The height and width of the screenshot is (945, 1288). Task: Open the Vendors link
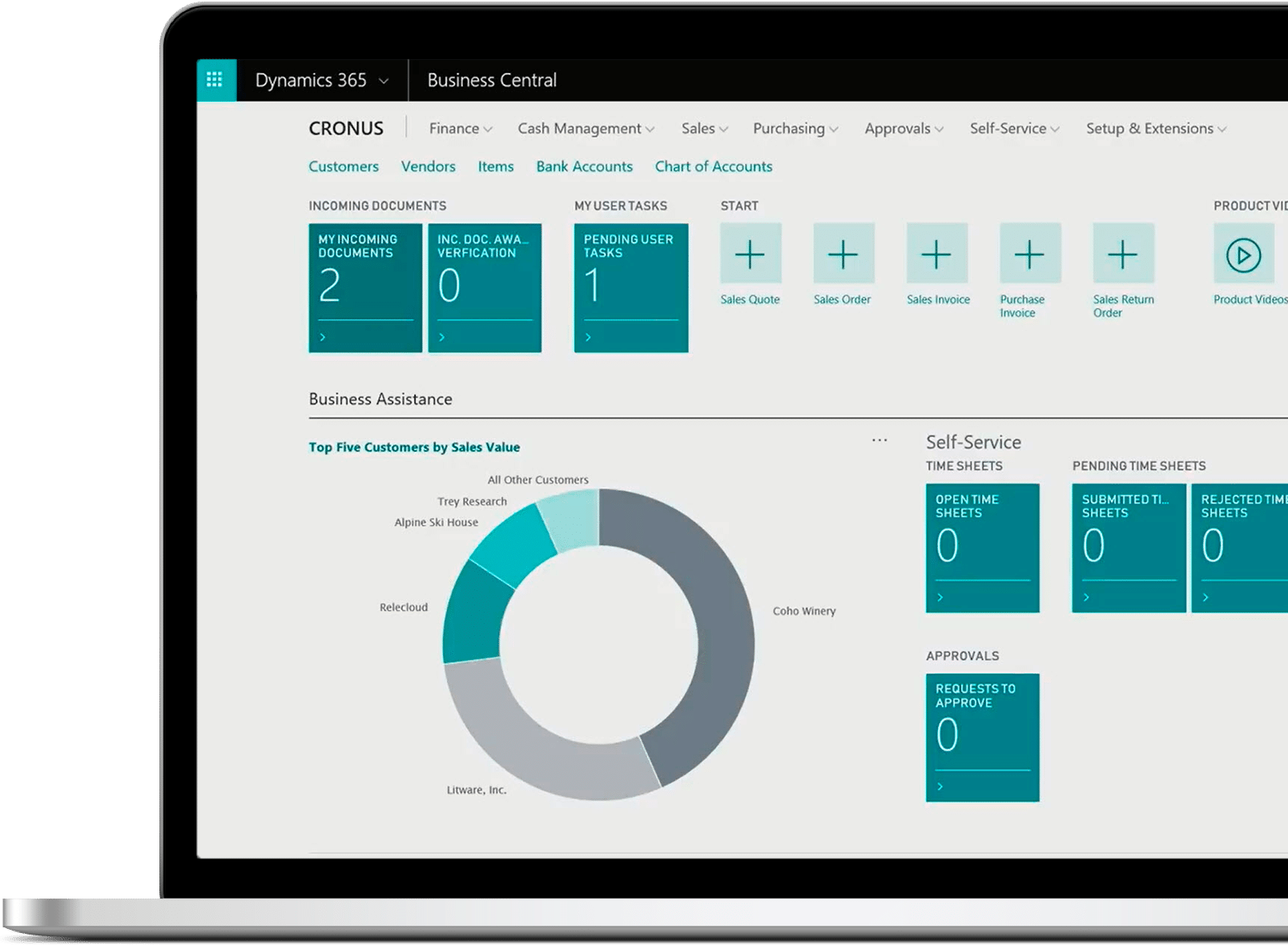[429, 167]
